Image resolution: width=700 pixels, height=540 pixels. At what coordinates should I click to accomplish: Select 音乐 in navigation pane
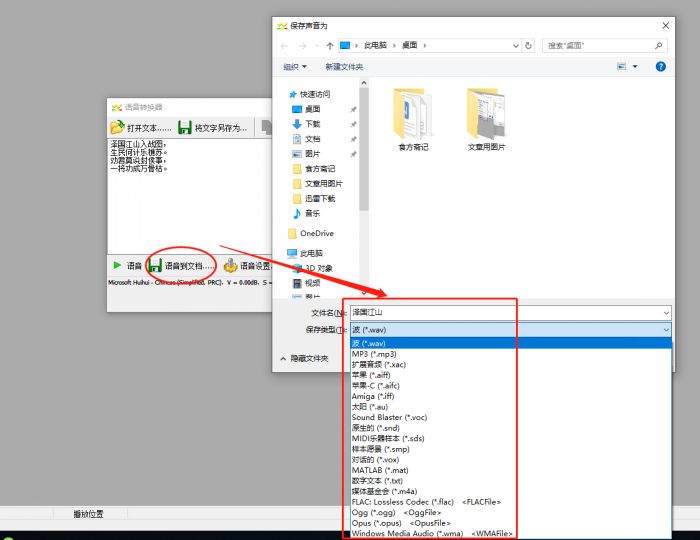click(x=312, y=213)
